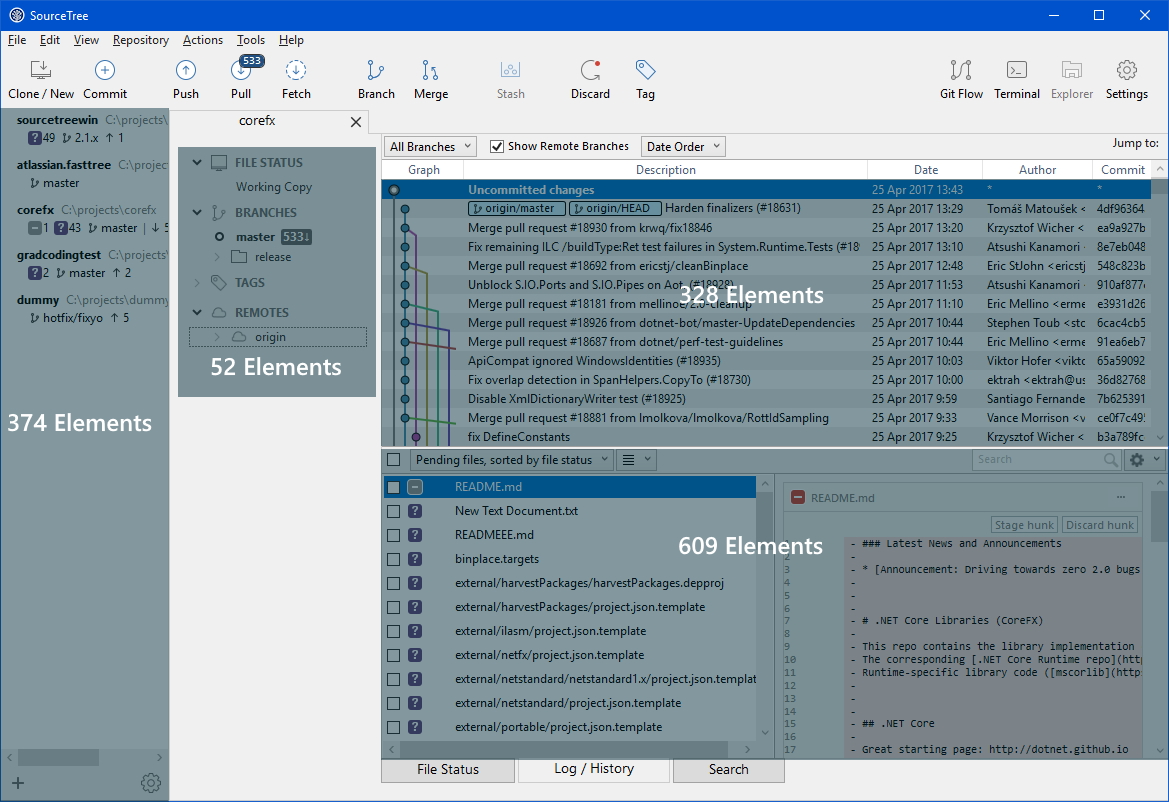Type in the commit search field
The width and height of the screenshot is (1169, 802).
[1040, 459]
